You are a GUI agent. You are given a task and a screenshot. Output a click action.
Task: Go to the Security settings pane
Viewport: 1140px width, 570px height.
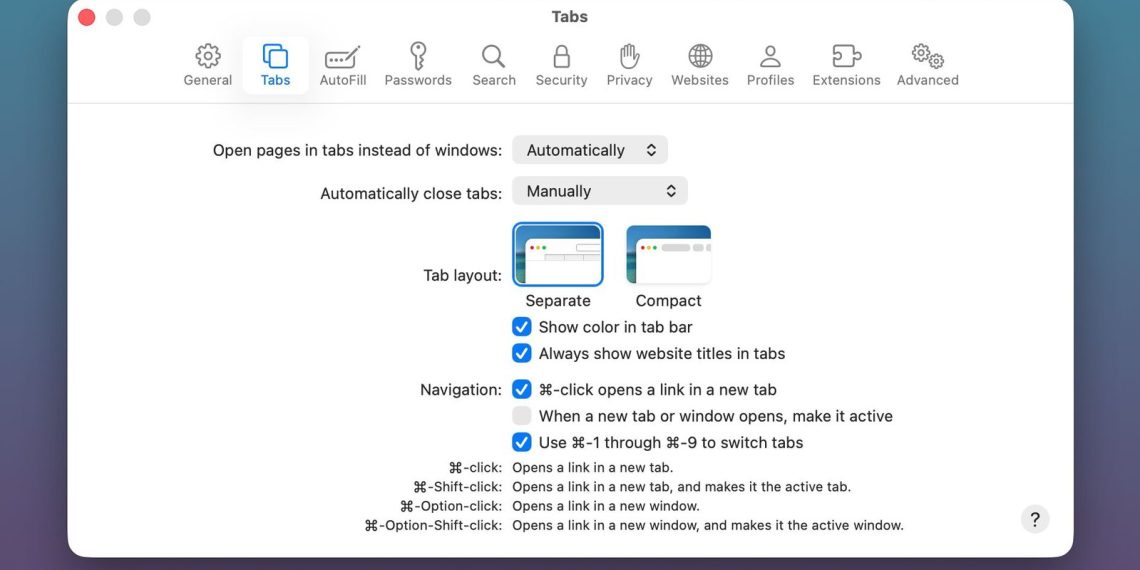561,65
